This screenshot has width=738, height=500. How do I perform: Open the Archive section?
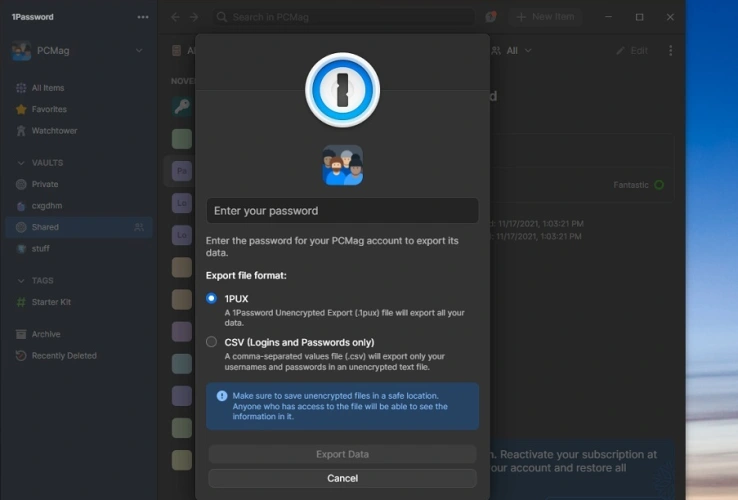point(45,334)
